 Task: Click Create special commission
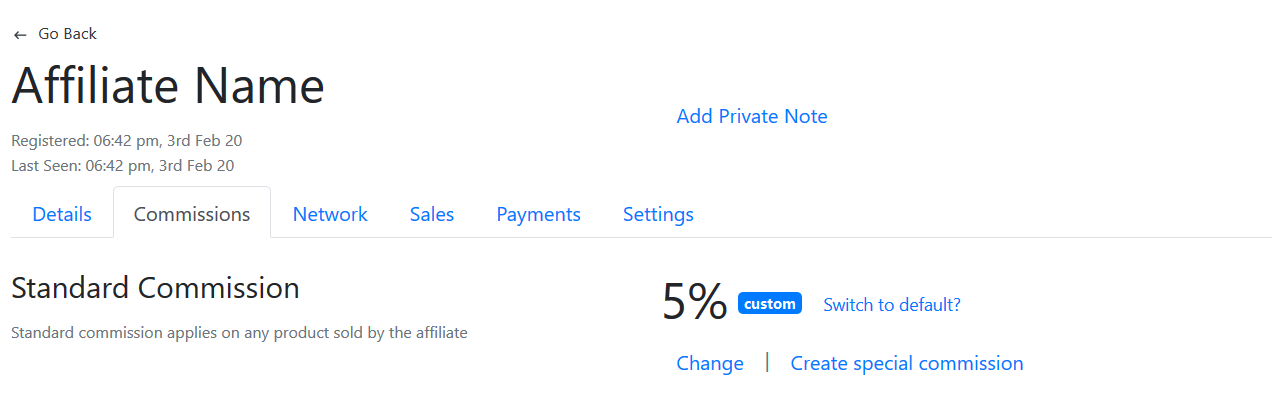(x=907, y=363)
